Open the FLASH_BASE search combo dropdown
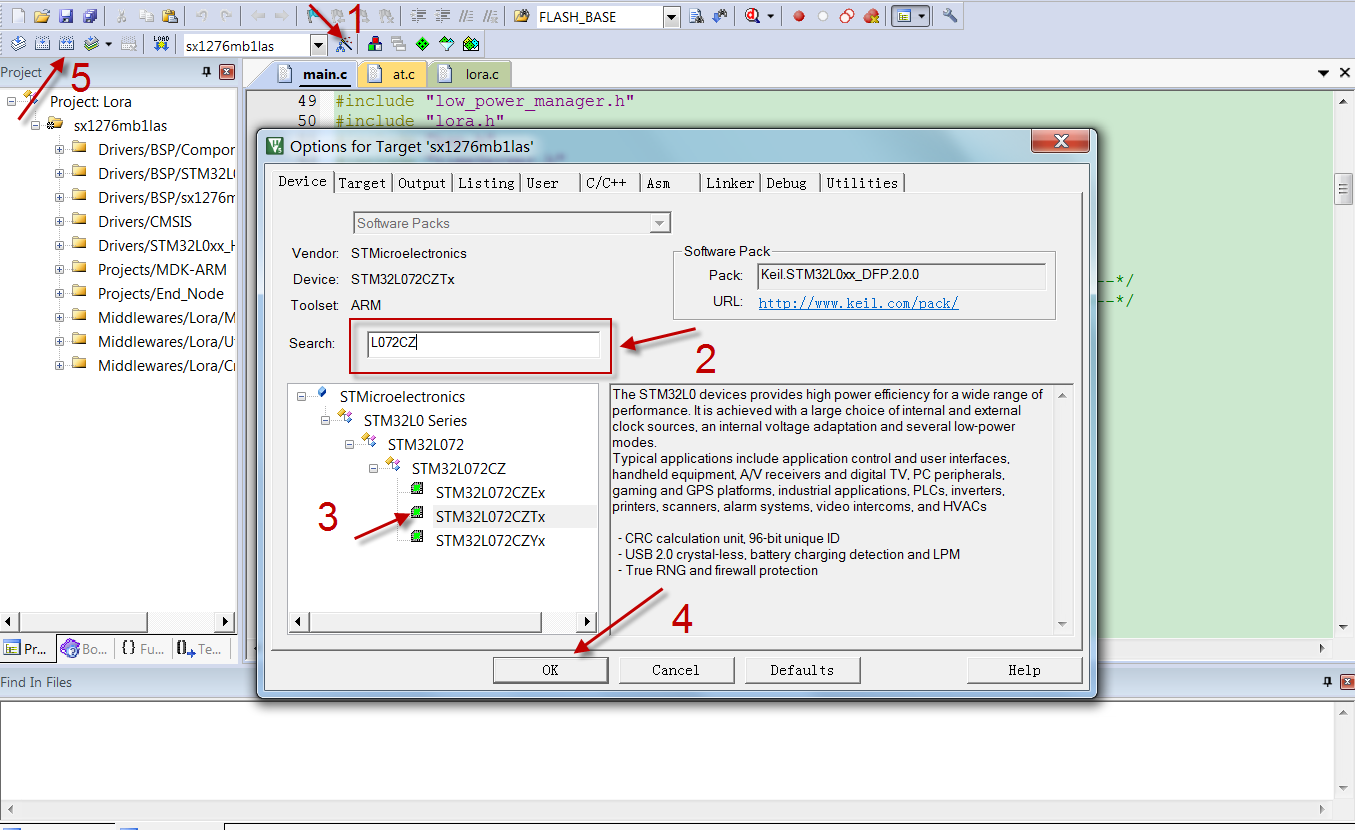The width and height of the screenshot is (1355, 830). click(671, 17)
